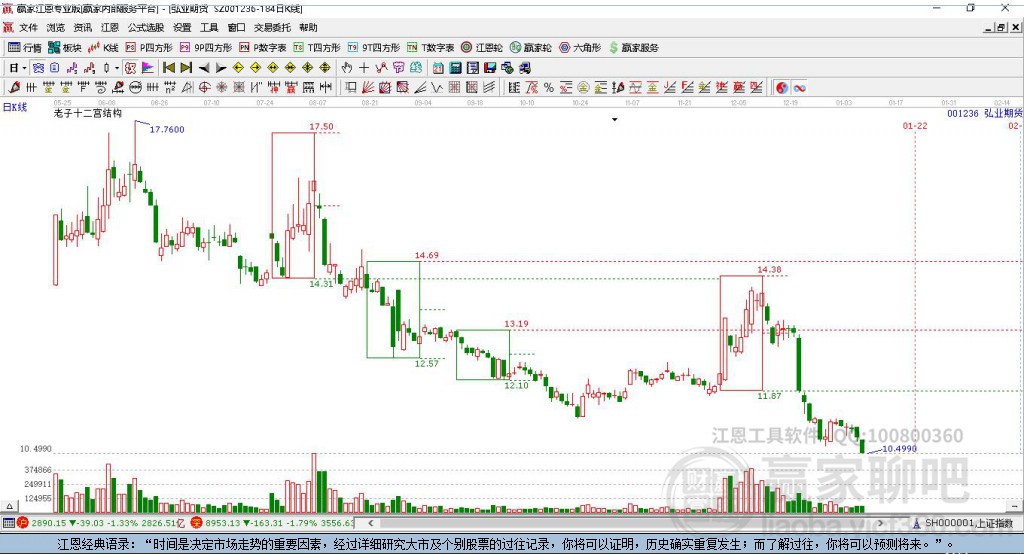Launch the 江恩轮 Gann wheel
This screenshot has width=1024, height=554.
click(482, 48)
